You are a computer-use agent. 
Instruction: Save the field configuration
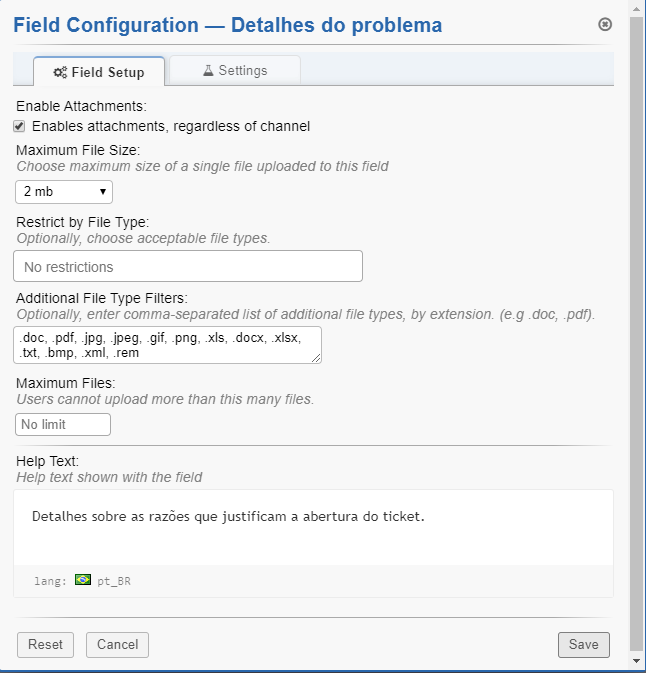click(583, 645)
